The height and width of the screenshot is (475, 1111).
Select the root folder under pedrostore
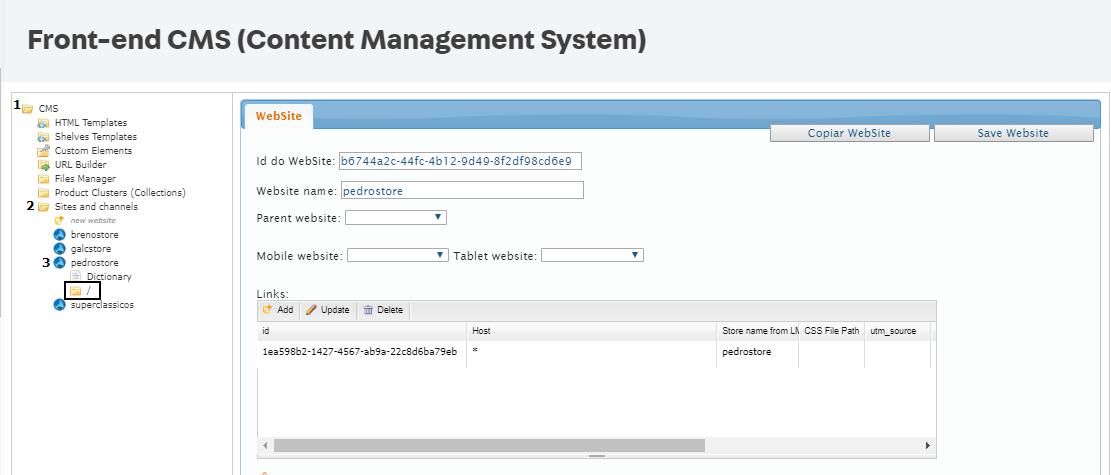[82, 290]
